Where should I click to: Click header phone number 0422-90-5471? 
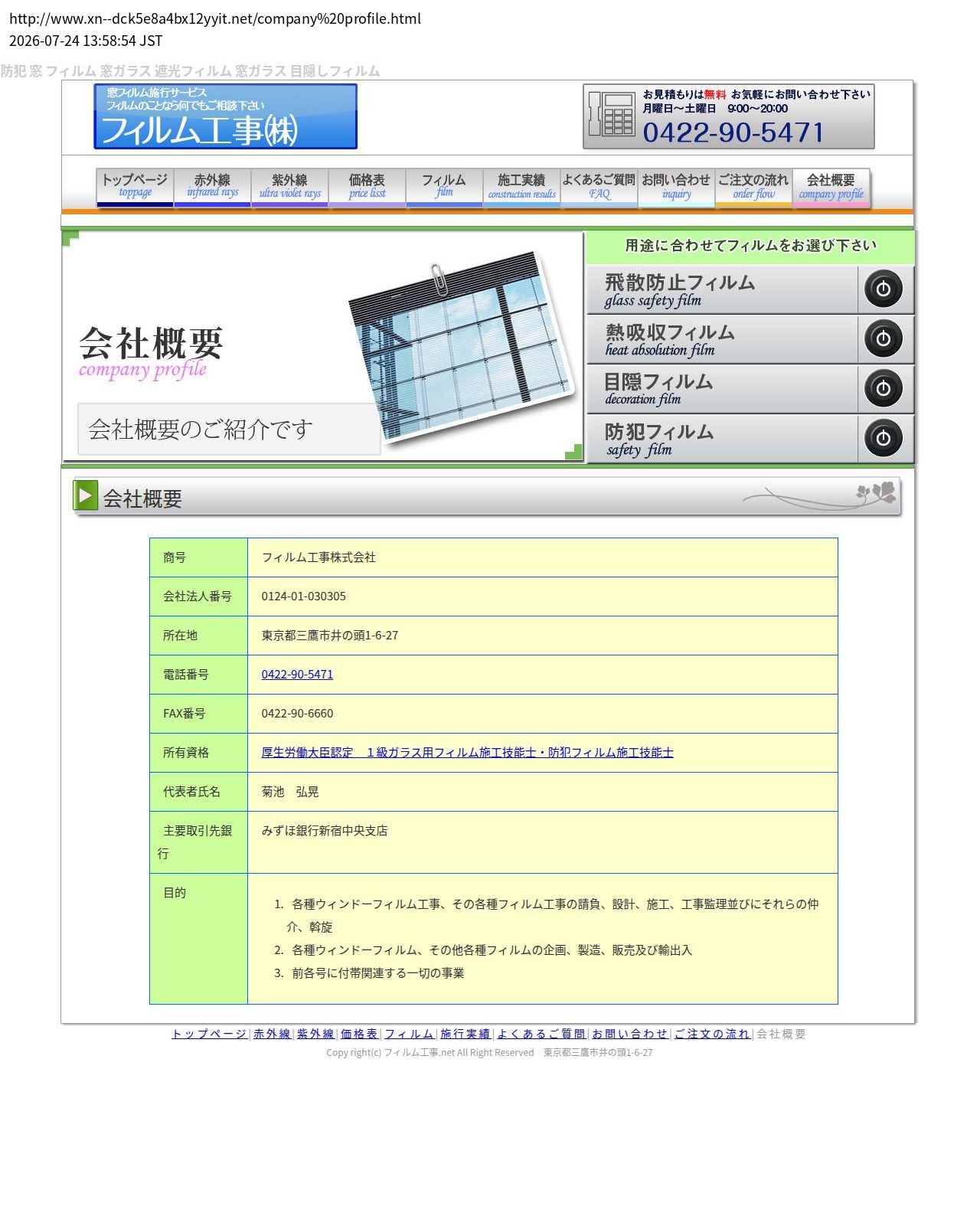(733, 132)
